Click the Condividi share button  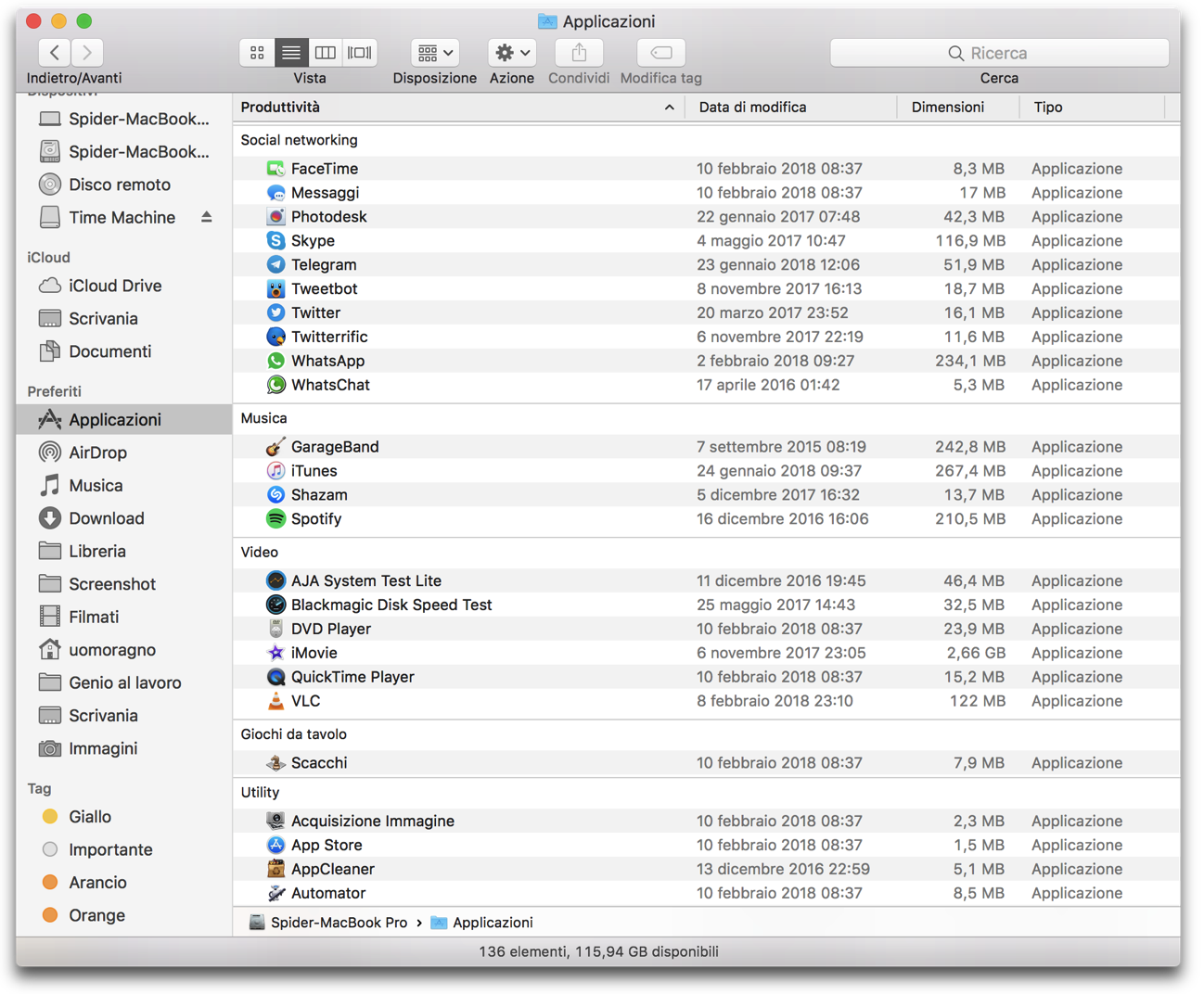point(579,53)
